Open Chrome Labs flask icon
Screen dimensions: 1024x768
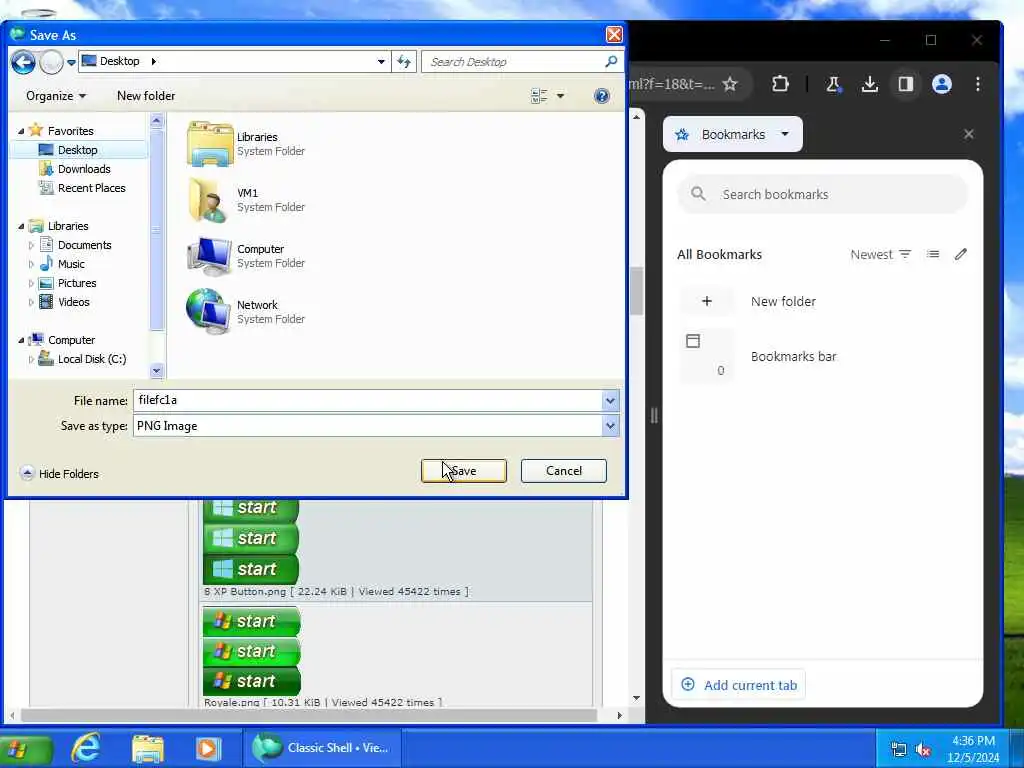click(x=833, y=84)
